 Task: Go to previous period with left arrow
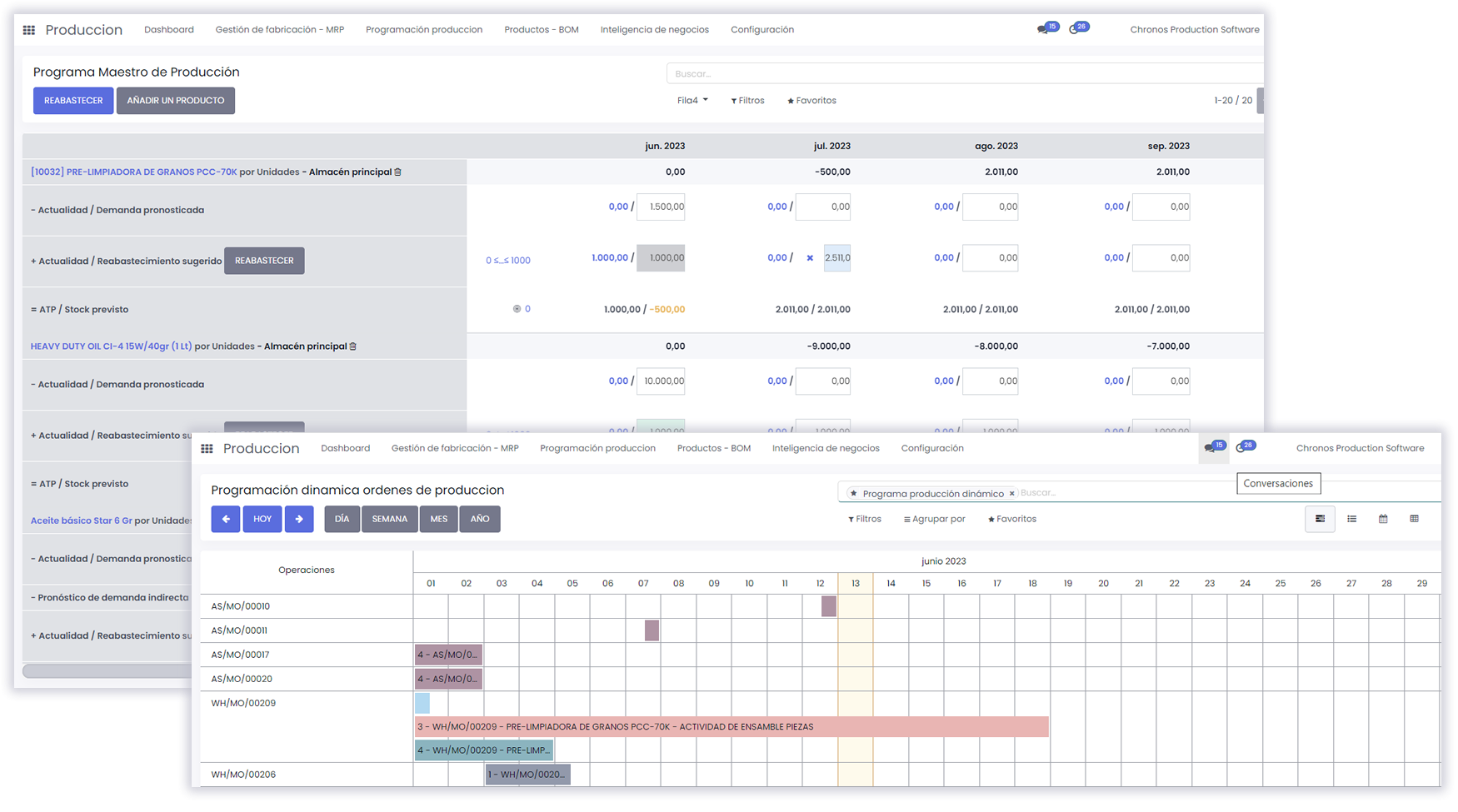pos(225,519)
